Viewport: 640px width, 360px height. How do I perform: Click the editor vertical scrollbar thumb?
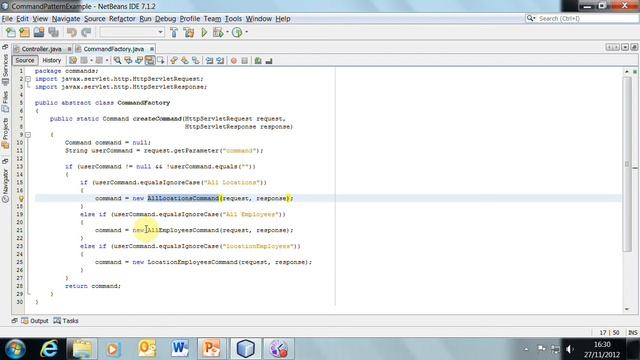[x=627, y=164]
